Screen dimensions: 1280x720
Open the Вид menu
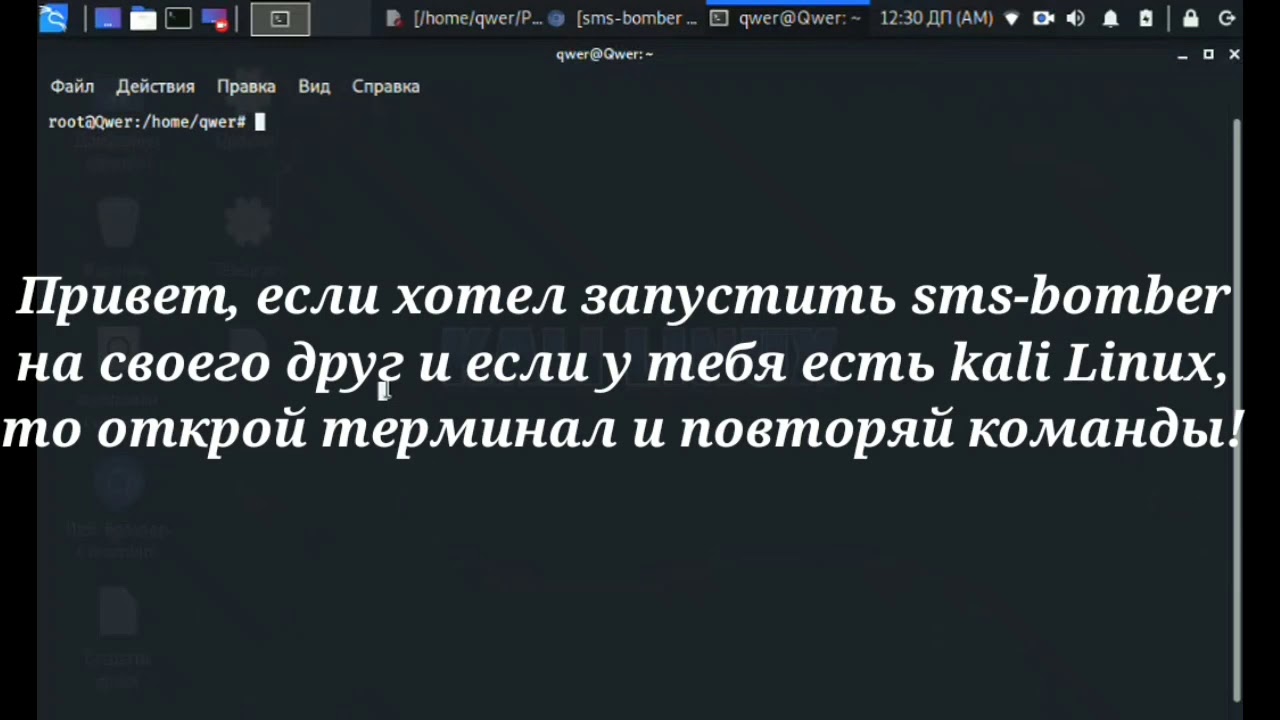(314, 86)
